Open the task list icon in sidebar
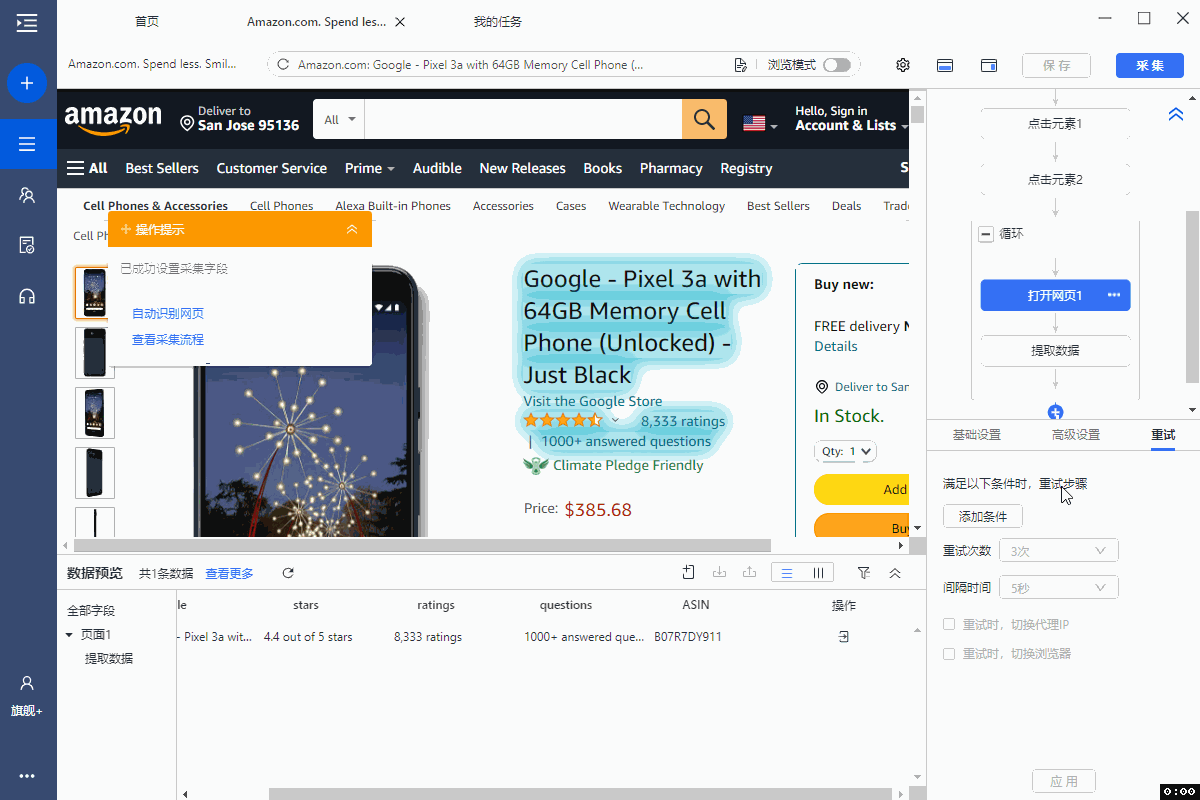The width and height of the screenshot is (1200, 800). click(x=27, y=145)
